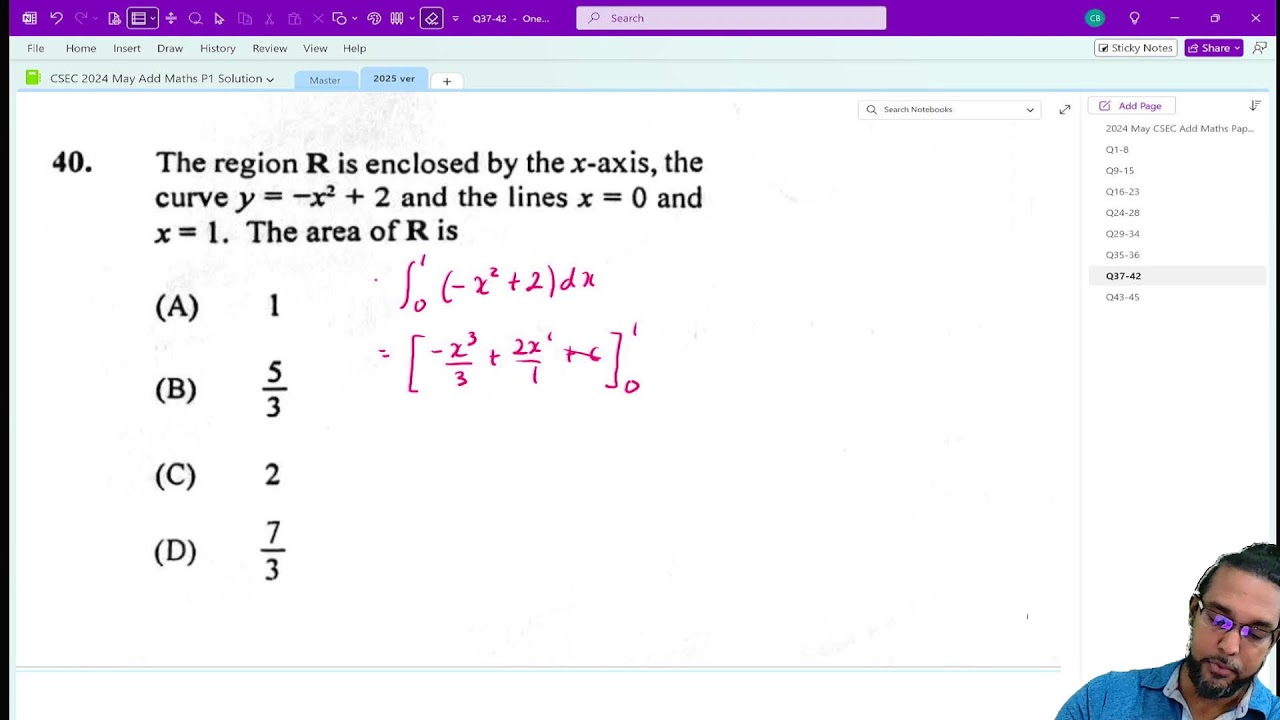1280x720 pixels.
Task: Expand page to full view icon
Action: pyautogui.click(x=1065, y=109)
